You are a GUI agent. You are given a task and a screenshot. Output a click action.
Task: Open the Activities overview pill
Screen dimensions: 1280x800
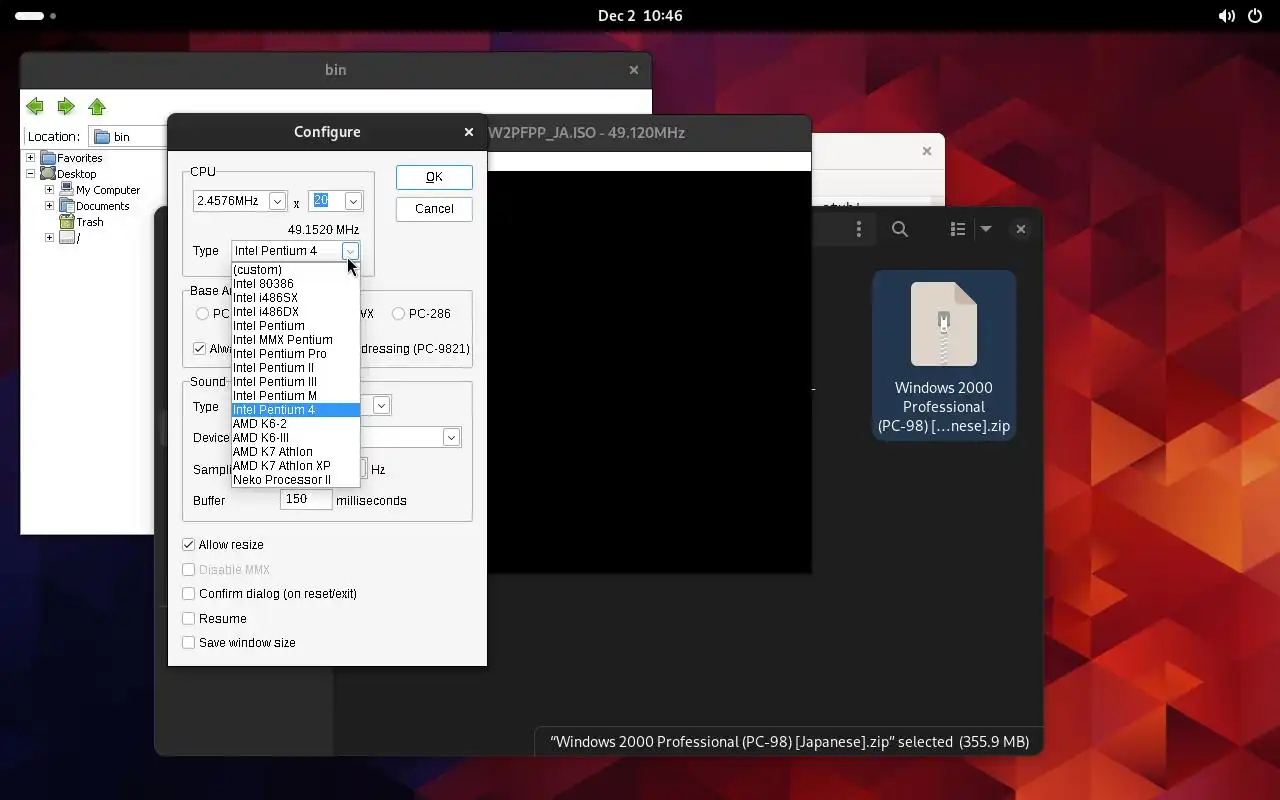[x=36, y=16]
